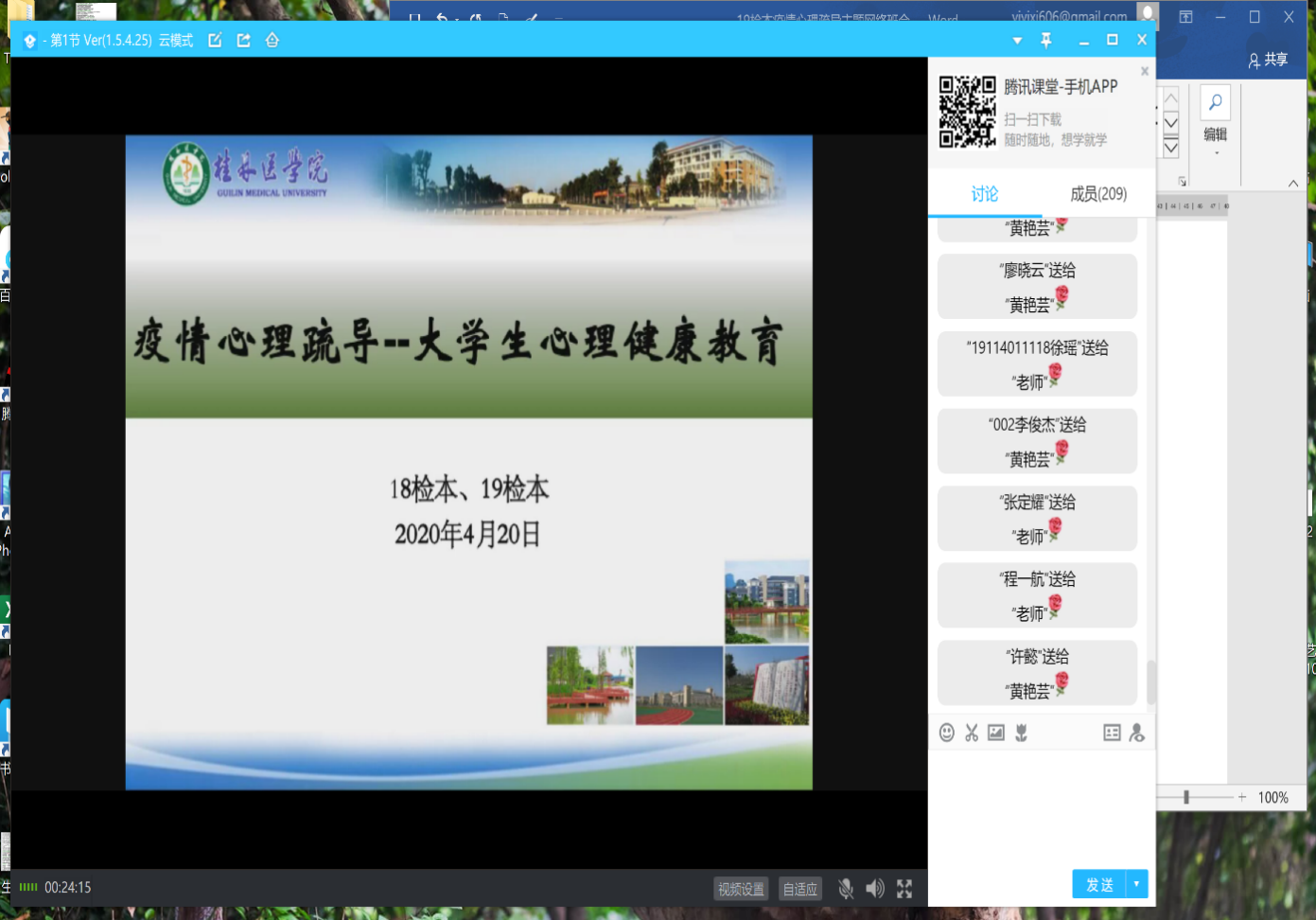Click the chat message input area
The width and height of the screenshot is (1316, 920).
[x=1041, y=805]
